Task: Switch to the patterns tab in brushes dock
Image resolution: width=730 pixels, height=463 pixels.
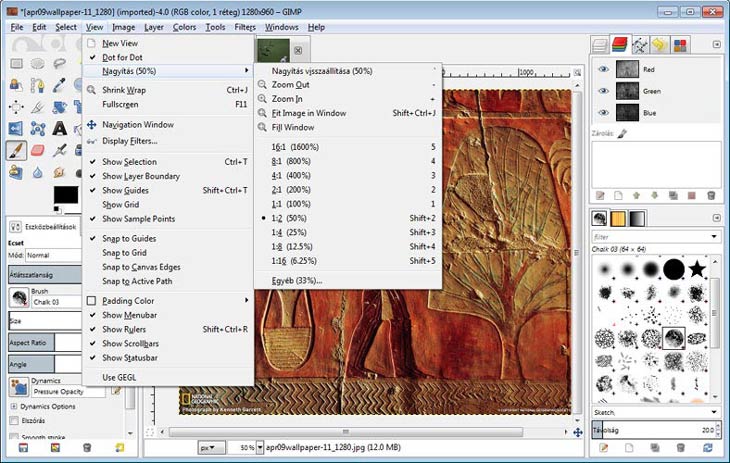Action: (618, 218)
